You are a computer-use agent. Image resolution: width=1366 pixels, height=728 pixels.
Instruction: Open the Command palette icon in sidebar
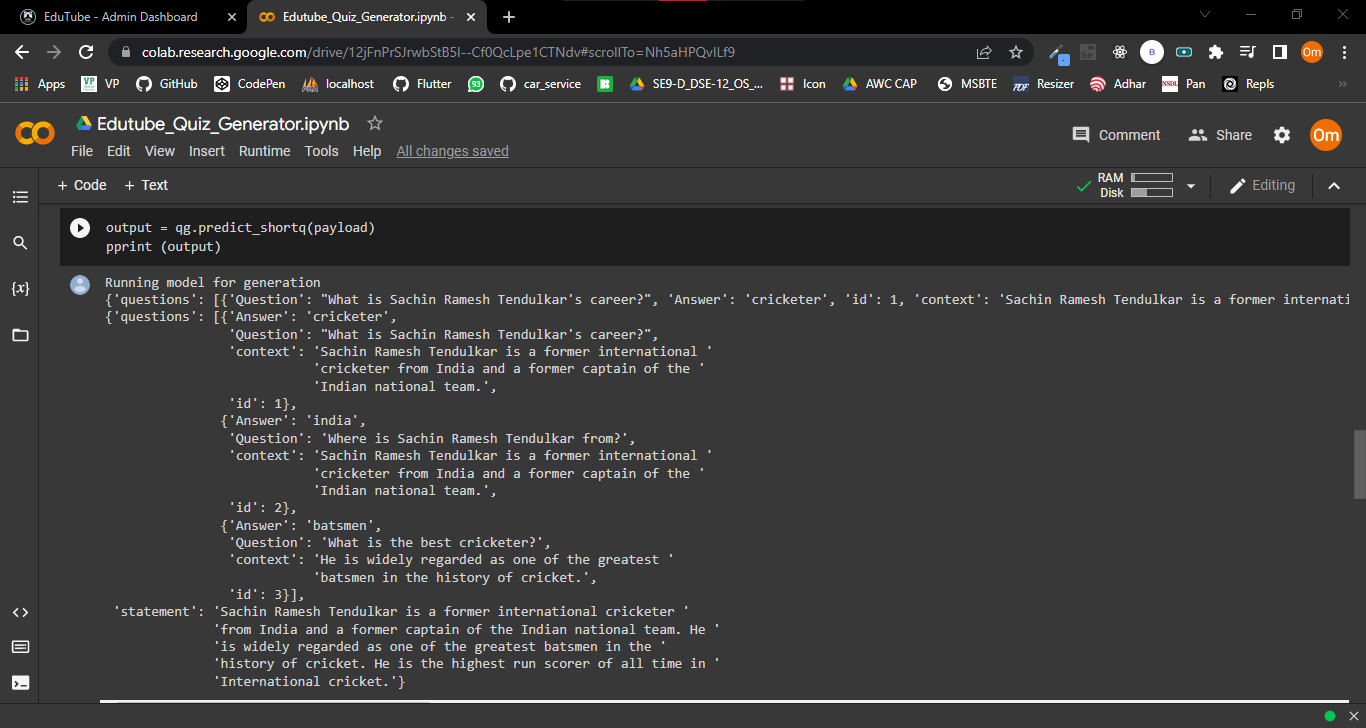[x=20, y=647]
